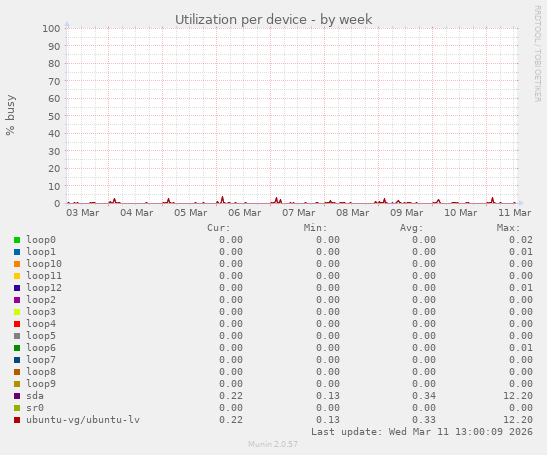This screenshot has height=455, width=547.
Task: Click the '09 Mar' x-axis date label
Action: pyautogui.click(x=406, y=212)
